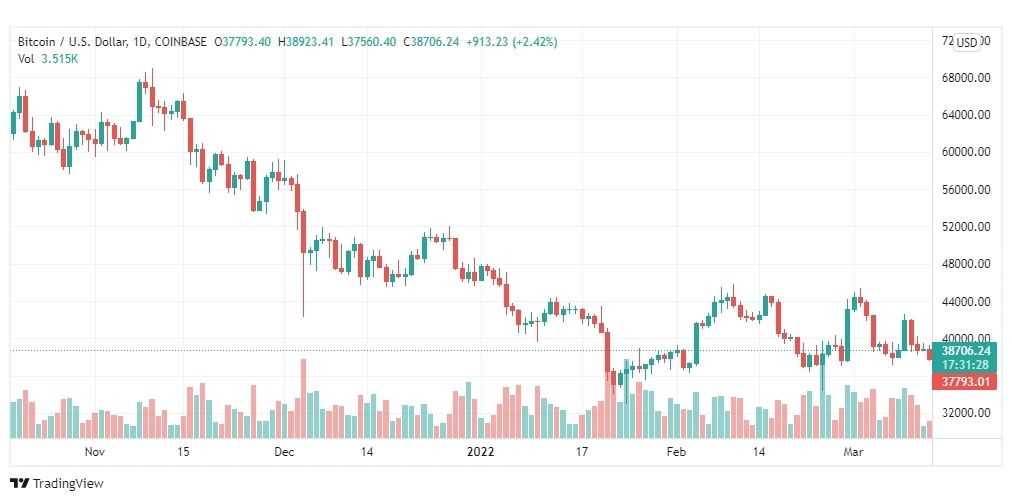Click the Vol 3.515K indicator label
Screen dimensions: 1012x501
pos(46,59)
